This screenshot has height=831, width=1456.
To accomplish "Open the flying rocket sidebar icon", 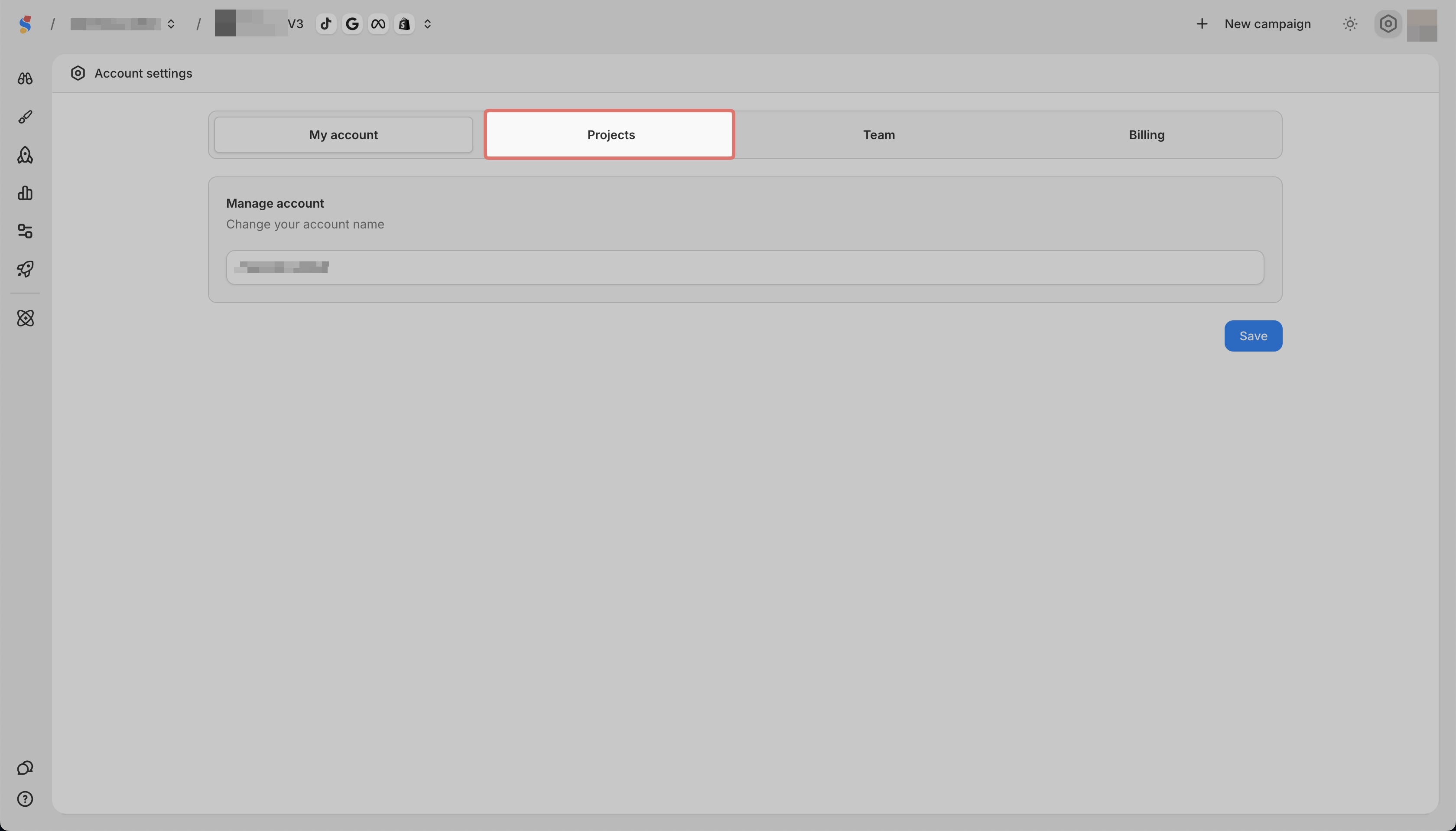I will click(x=25, y=269).
